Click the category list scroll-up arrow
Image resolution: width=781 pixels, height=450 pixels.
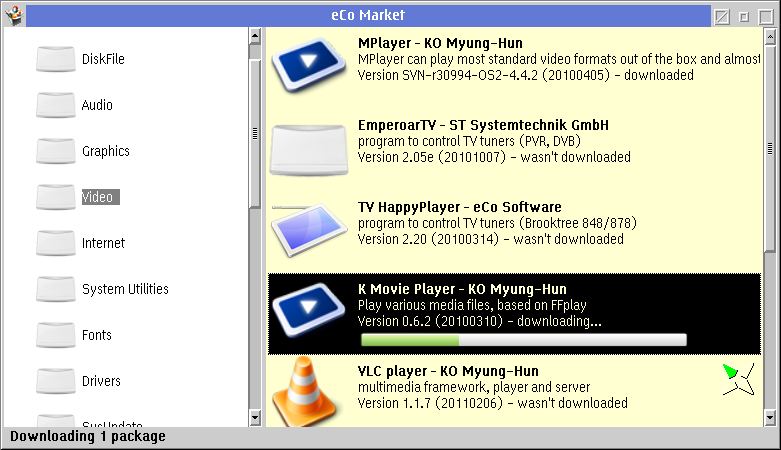tap(255, 36)
